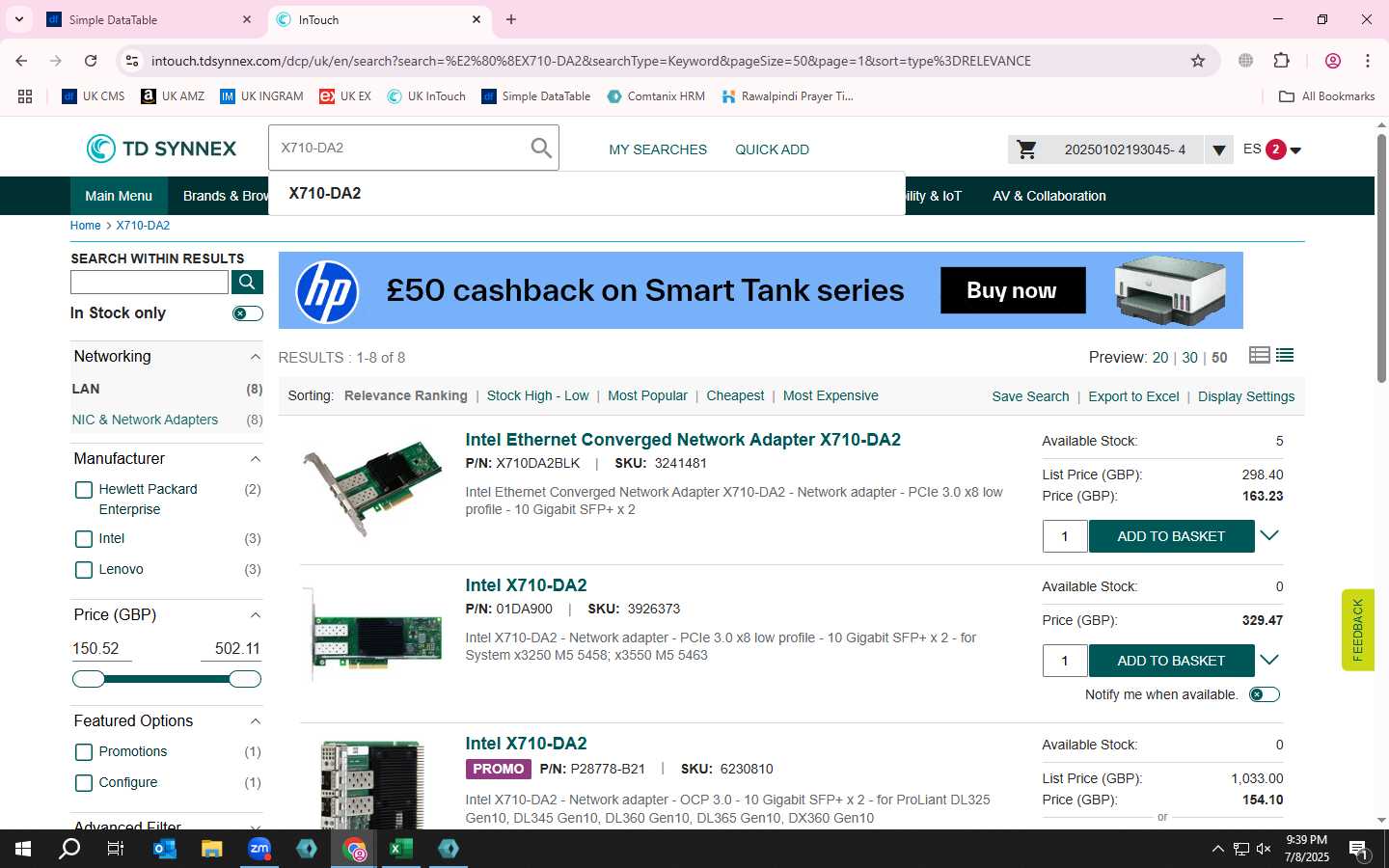Check Lenovo manufacturer filter
Image resolution: width=1389 pixels, height=868 pixels.
(x=84, y=570)
